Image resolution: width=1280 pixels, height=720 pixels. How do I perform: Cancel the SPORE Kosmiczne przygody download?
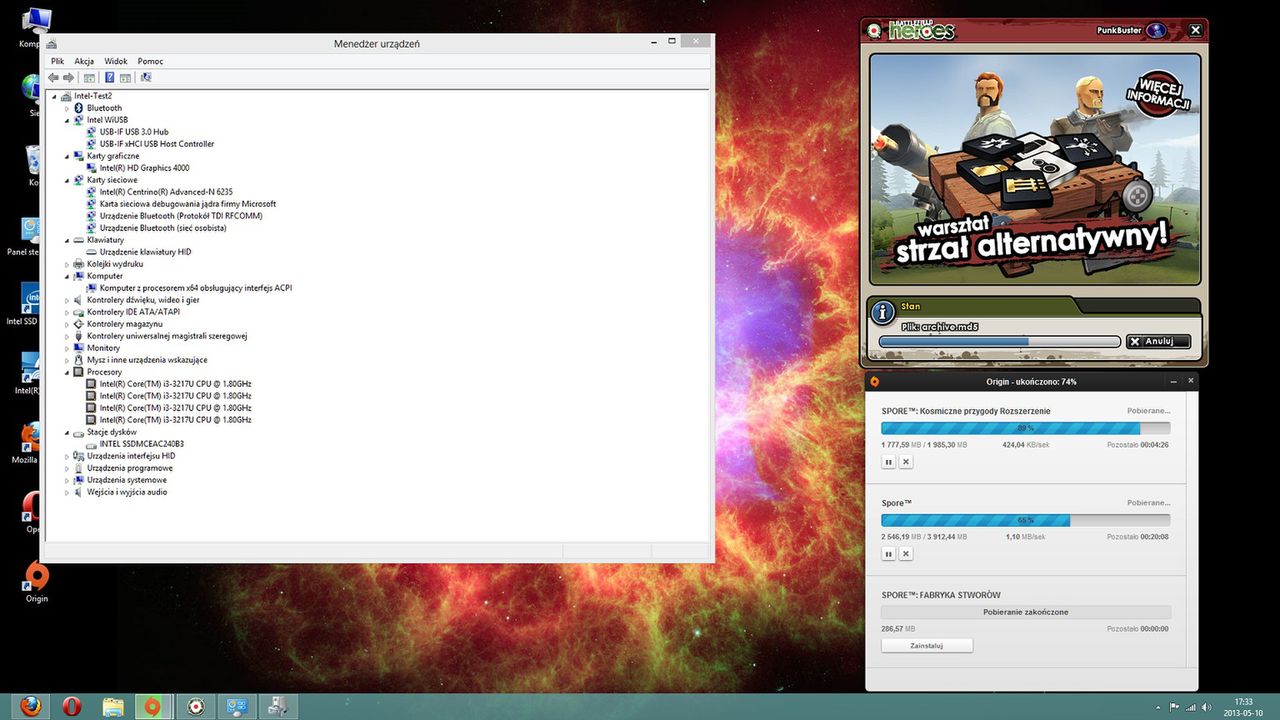pyautogui.click(x=906, y=462)
